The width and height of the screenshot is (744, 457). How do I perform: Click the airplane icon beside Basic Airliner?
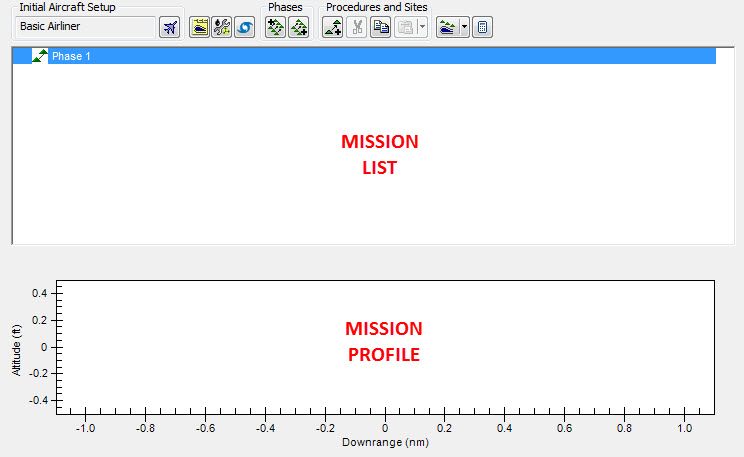point(170,27)
